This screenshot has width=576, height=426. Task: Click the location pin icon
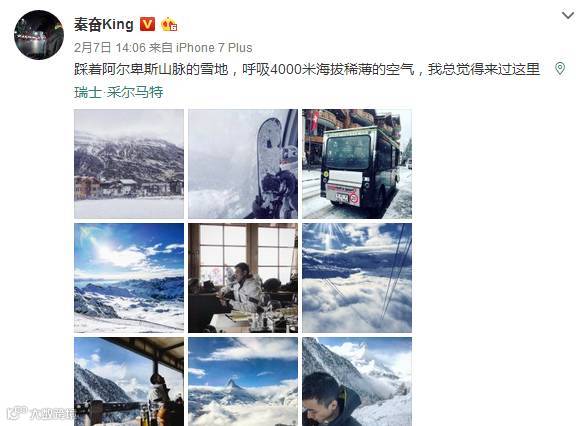pos(560,69)
